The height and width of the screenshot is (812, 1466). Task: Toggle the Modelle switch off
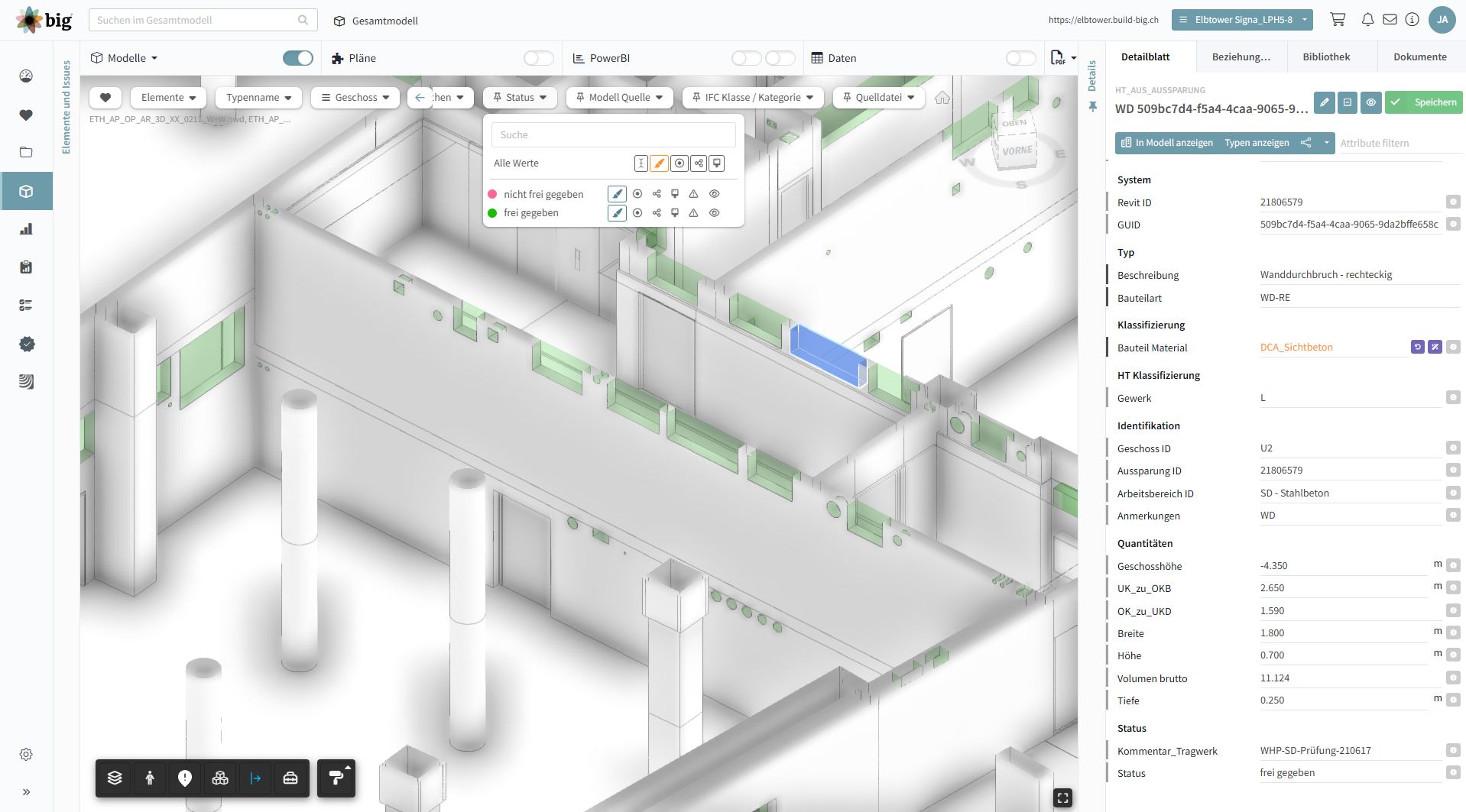click(297, 58)
